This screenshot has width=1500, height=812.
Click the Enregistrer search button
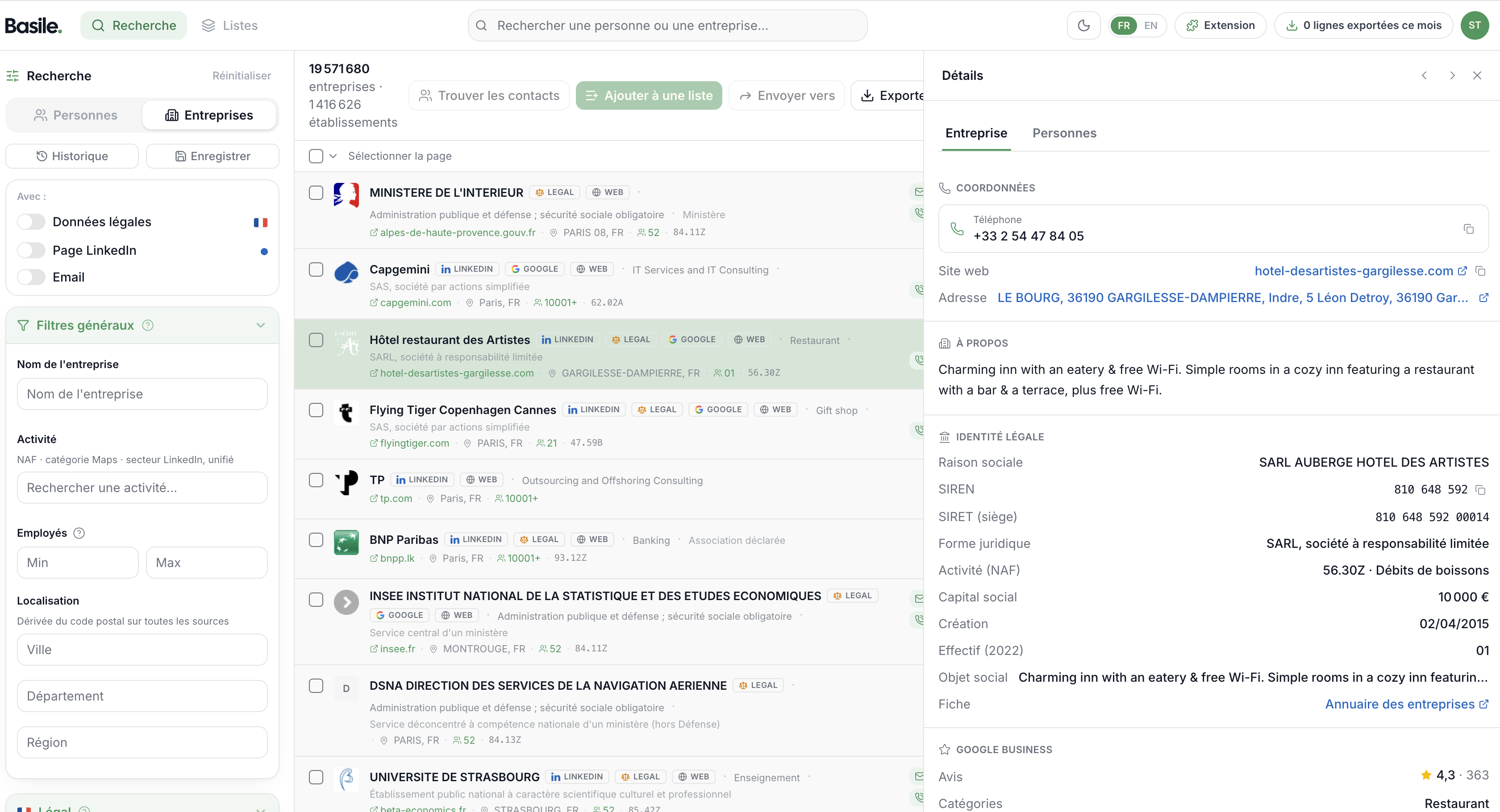[212, 156]
